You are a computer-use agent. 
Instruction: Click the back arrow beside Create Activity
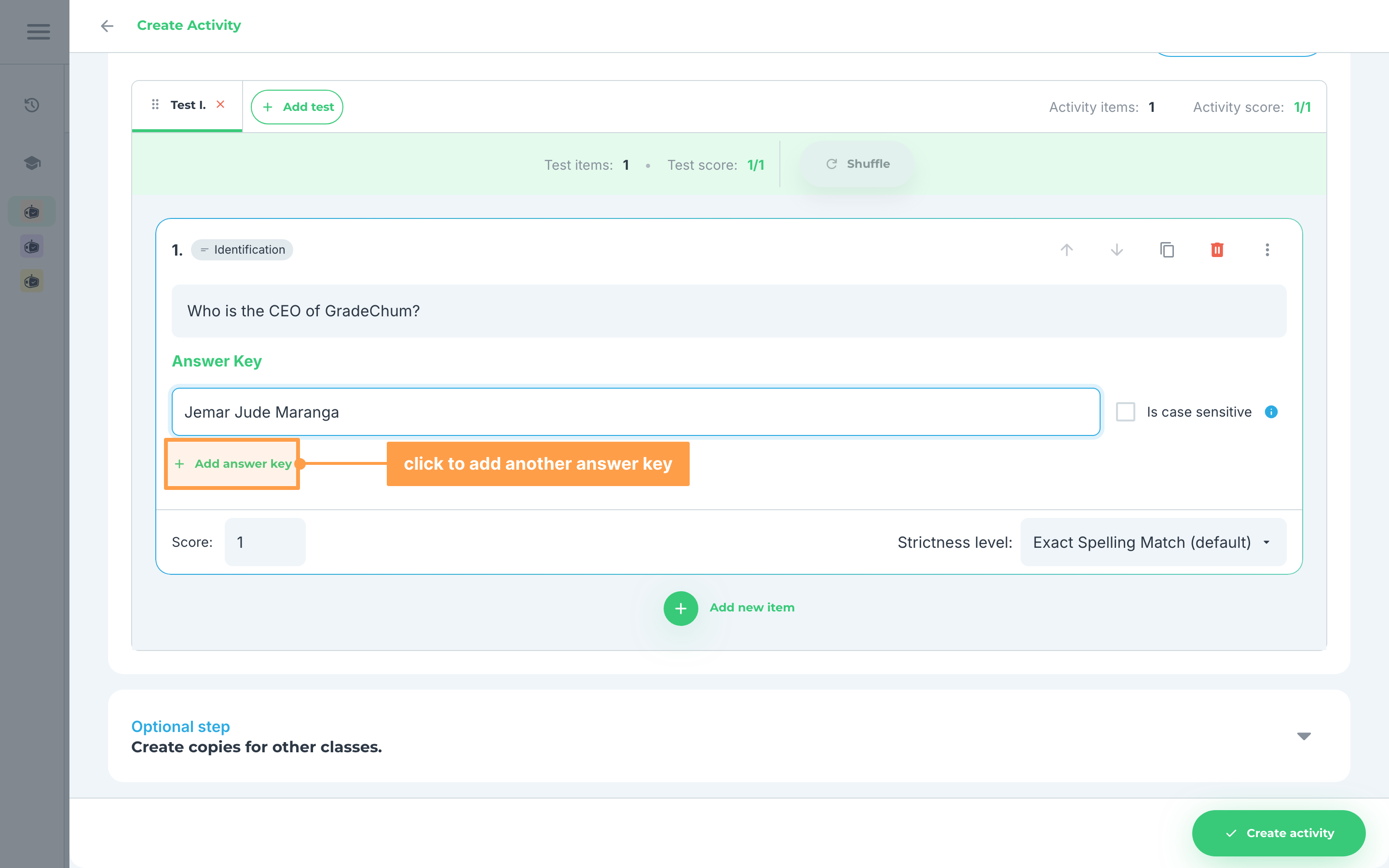pos(107,26)
